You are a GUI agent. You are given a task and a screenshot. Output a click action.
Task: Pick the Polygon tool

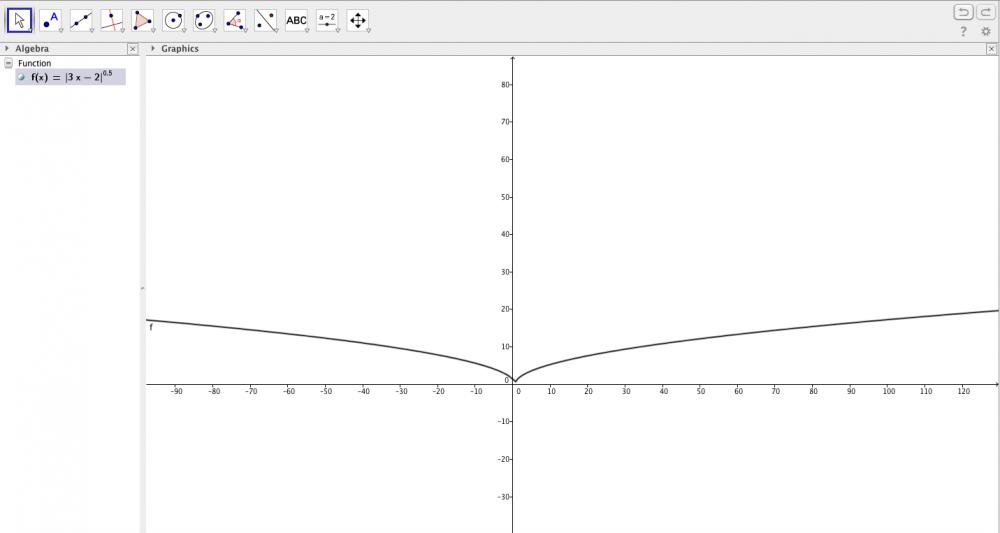[142, 20]
